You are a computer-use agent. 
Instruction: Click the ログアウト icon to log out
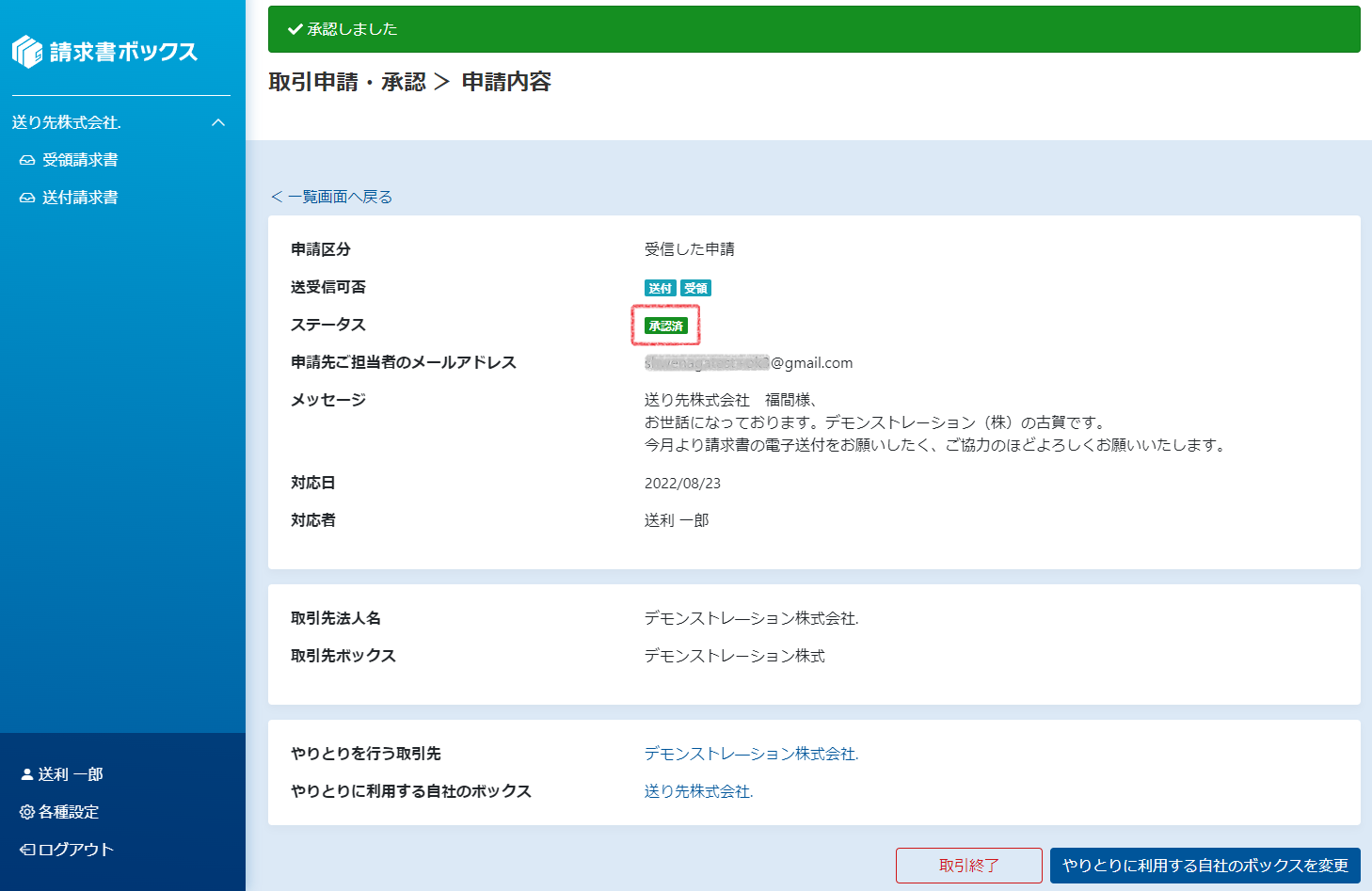[27, 850]
